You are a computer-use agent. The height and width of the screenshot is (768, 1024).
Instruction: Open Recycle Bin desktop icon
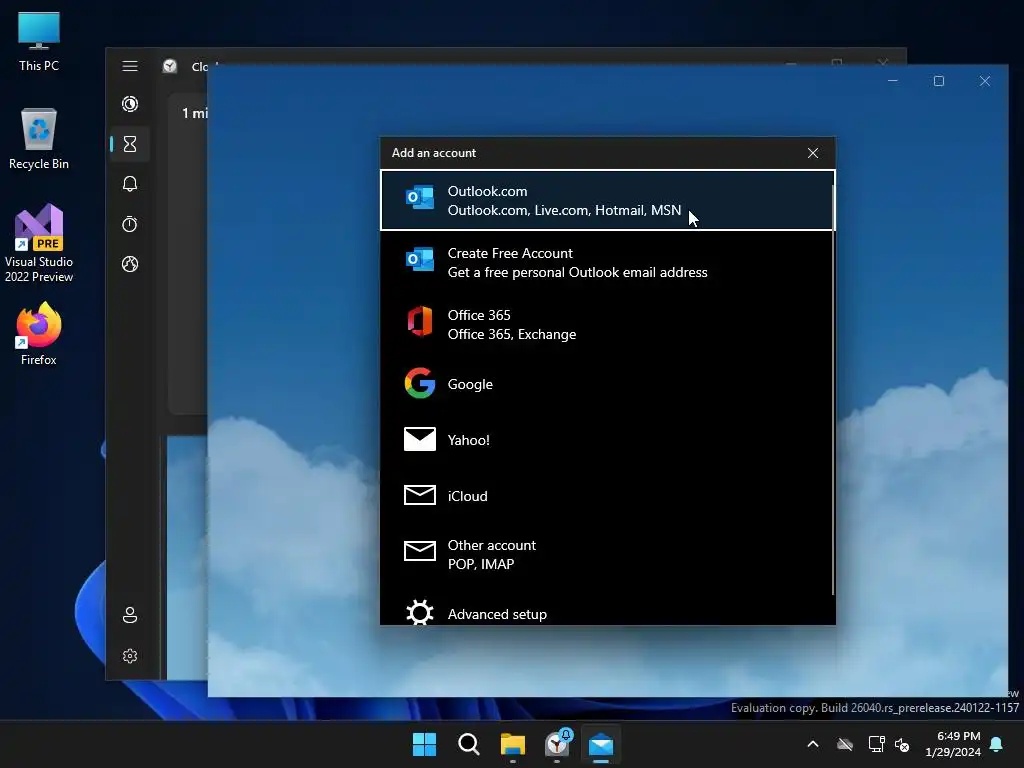click(39, 139)
